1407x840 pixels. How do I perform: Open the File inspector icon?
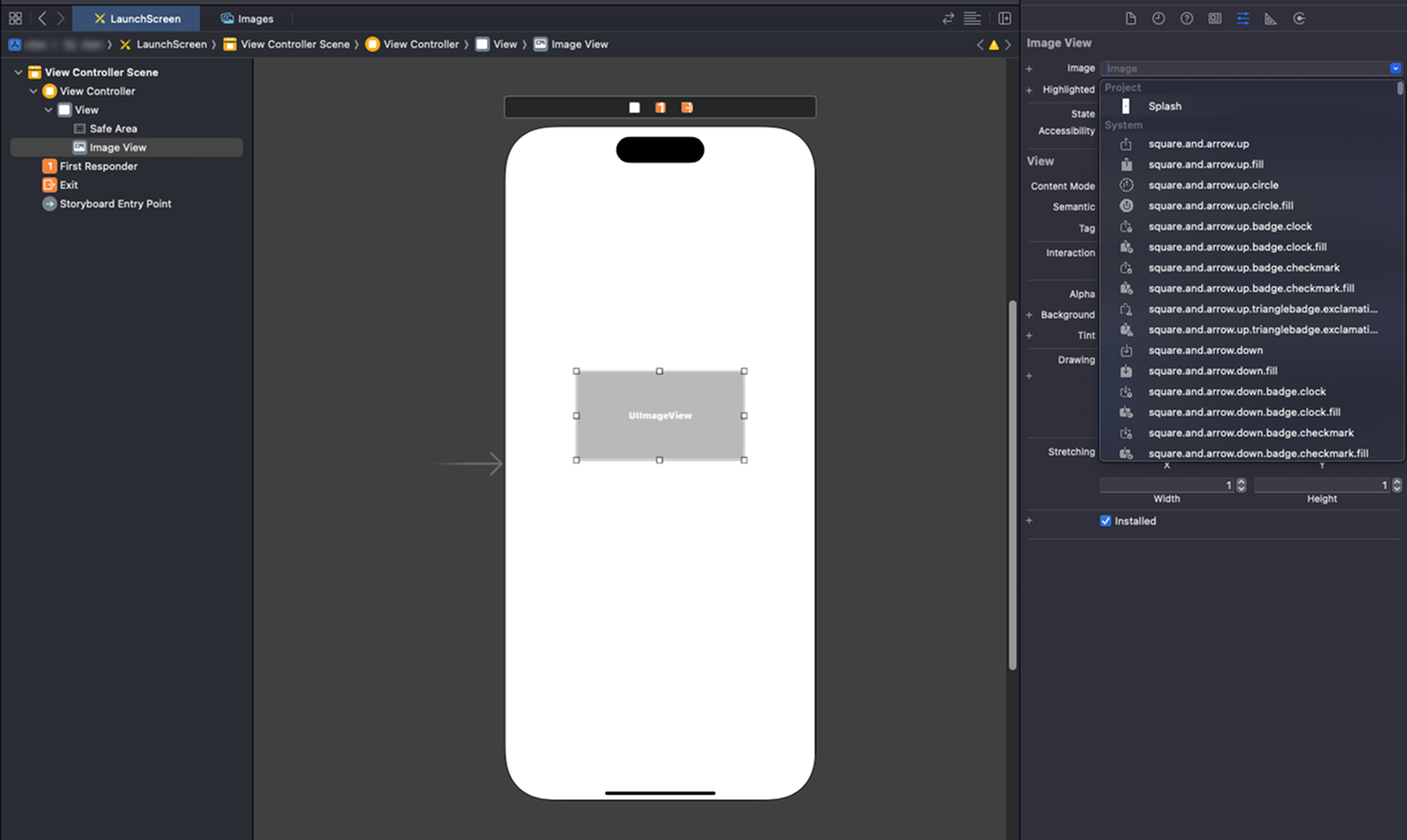[1130, 19]
